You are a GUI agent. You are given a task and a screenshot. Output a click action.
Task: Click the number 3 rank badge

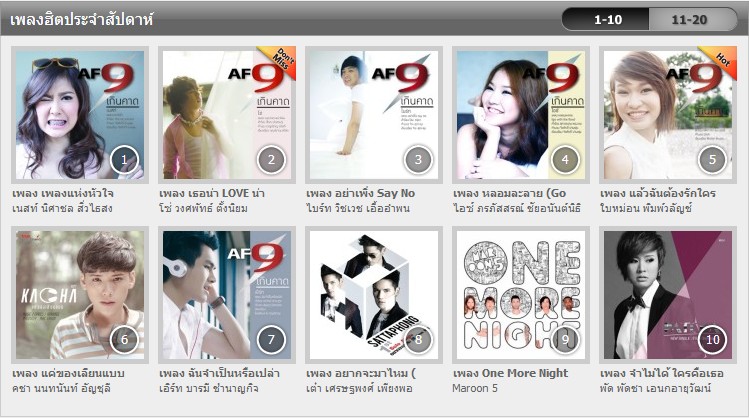click(418, 160)
